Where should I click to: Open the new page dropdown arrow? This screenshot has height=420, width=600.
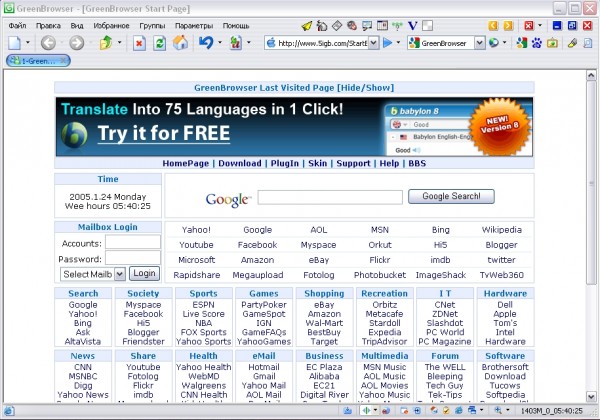click(x=28, y=42)
